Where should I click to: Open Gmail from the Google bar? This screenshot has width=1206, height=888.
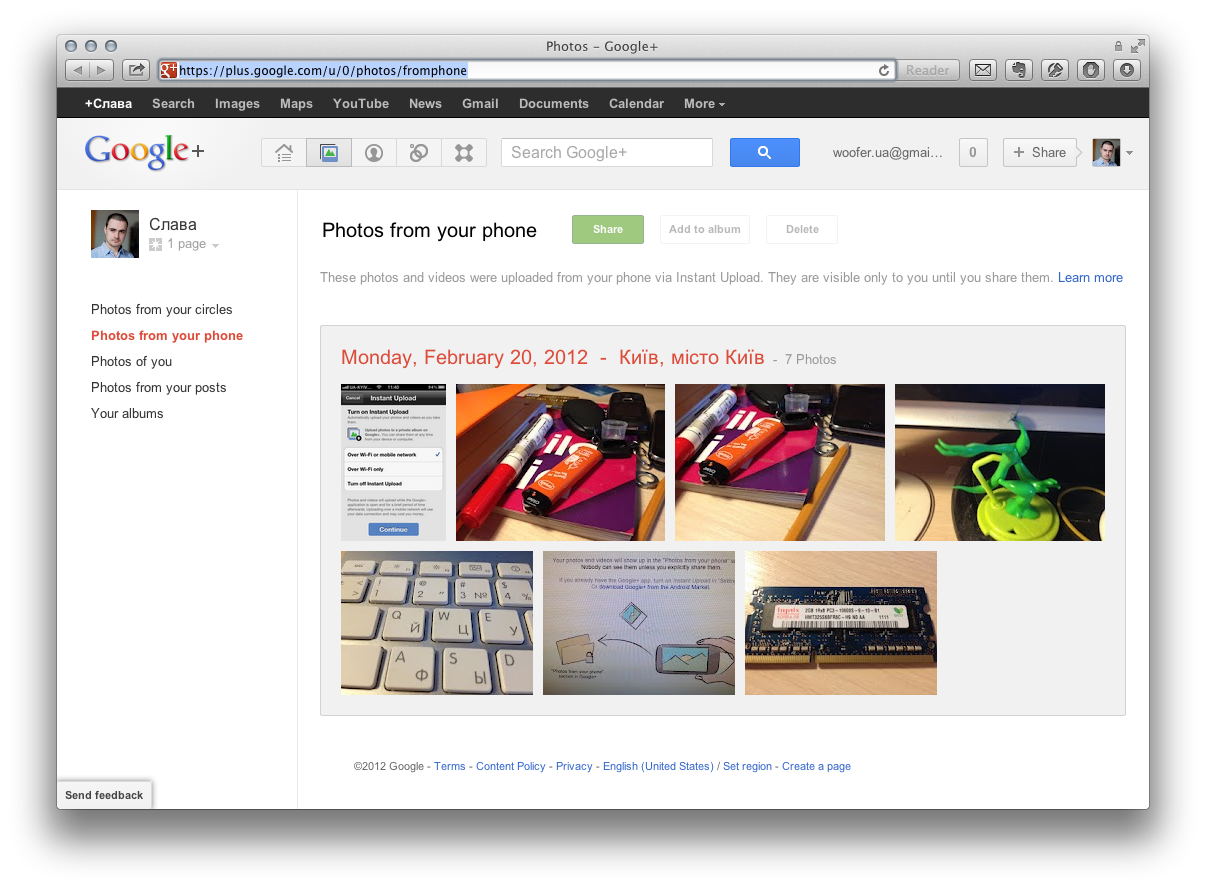[480, 104]
